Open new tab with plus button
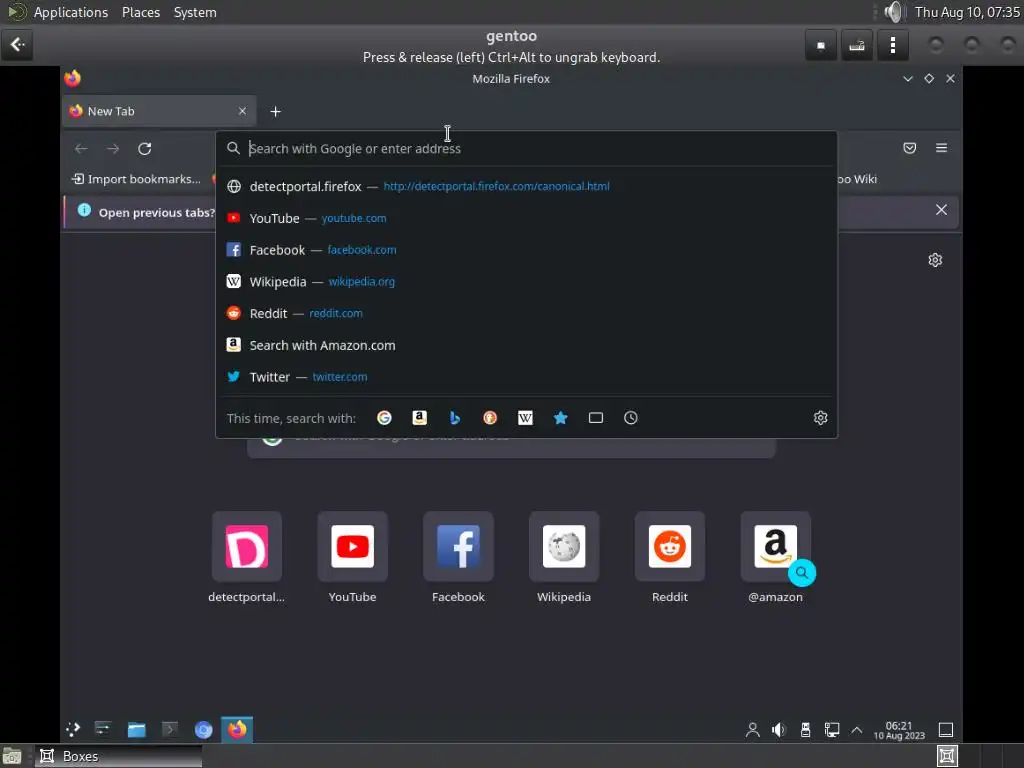1024x768 pixels. pyautogui.click(x=276, y=112)
